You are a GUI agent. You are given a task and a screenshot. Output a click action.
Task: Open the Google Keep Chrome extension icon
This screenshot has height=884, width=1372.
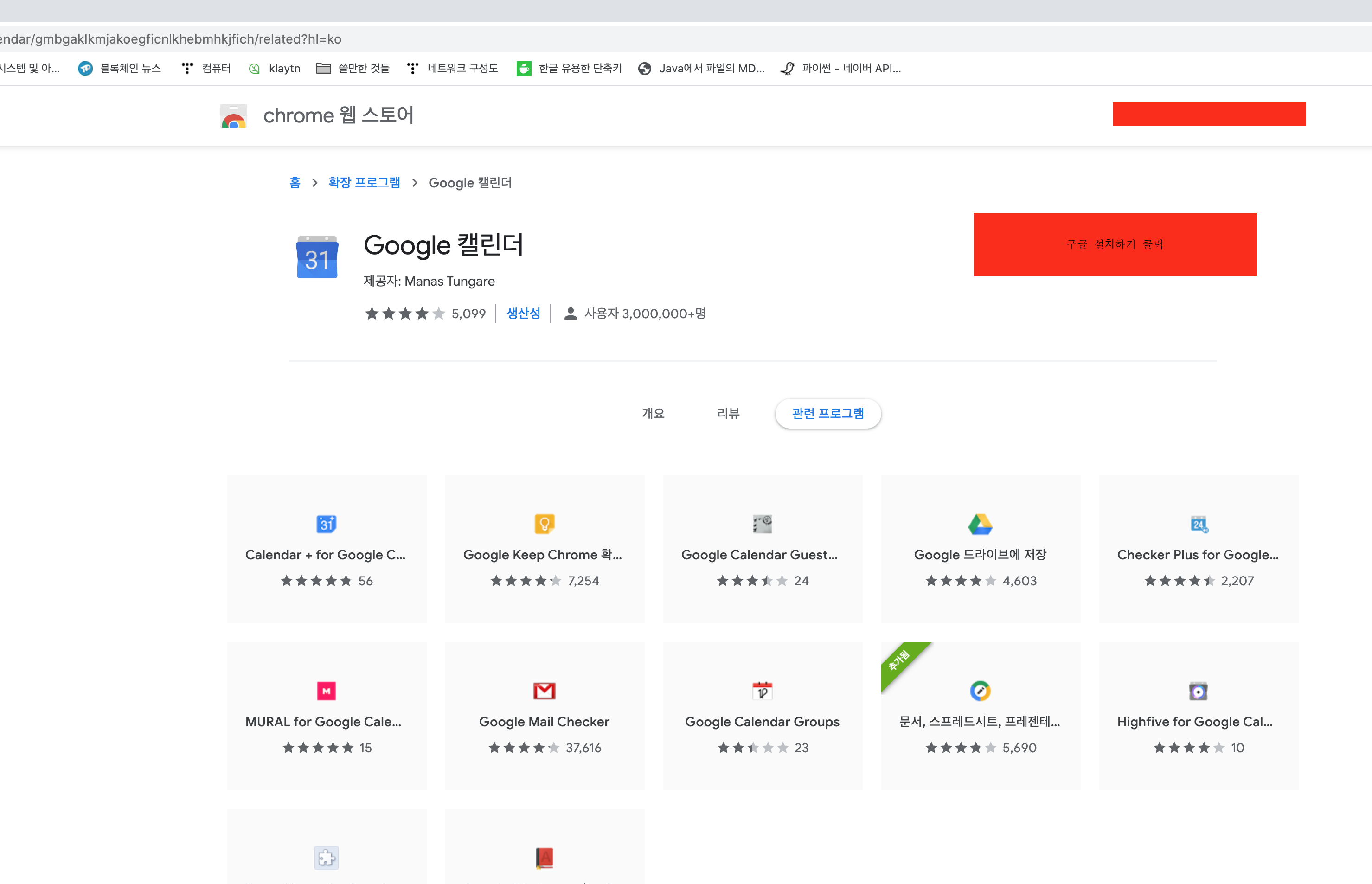(544, 524)
